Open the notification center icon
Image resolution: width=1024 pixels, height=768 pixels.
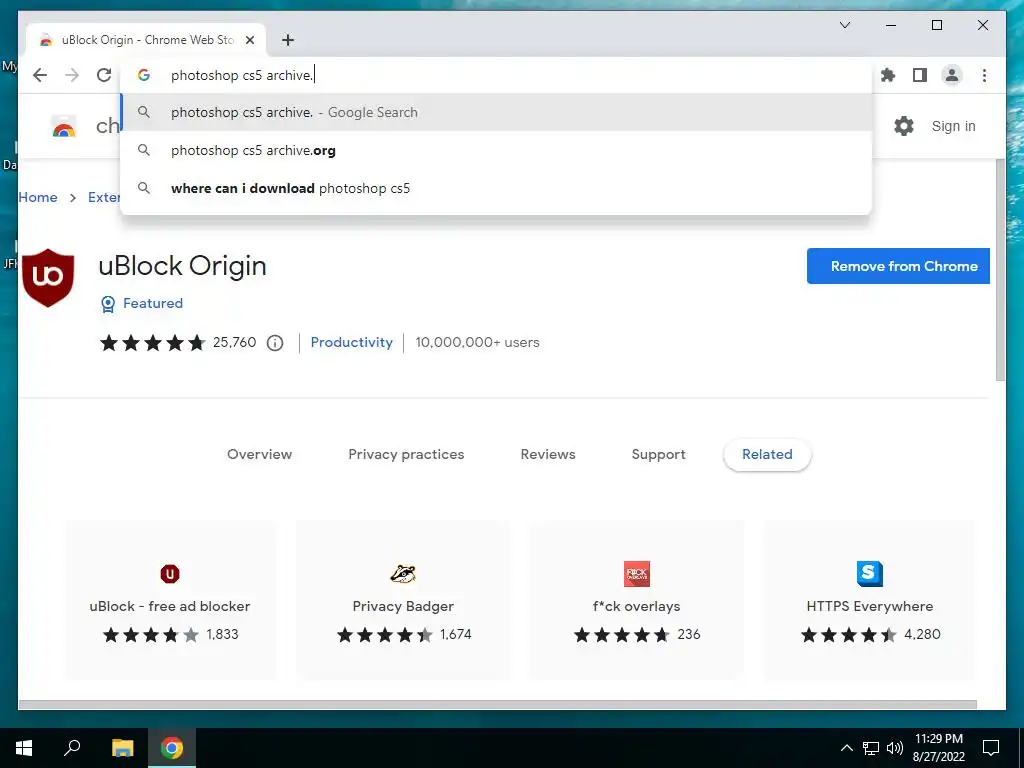991,748
